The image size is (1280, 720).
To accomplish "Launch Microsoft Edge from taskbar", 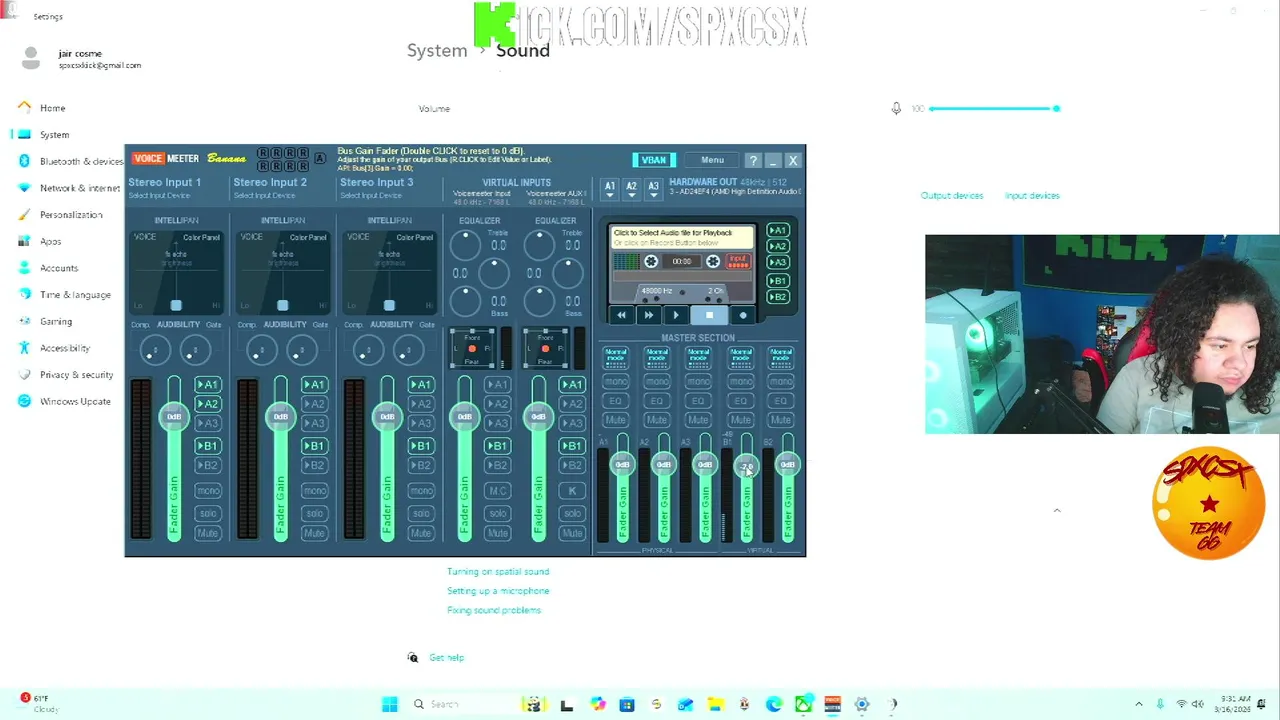I will click(774, 704).
